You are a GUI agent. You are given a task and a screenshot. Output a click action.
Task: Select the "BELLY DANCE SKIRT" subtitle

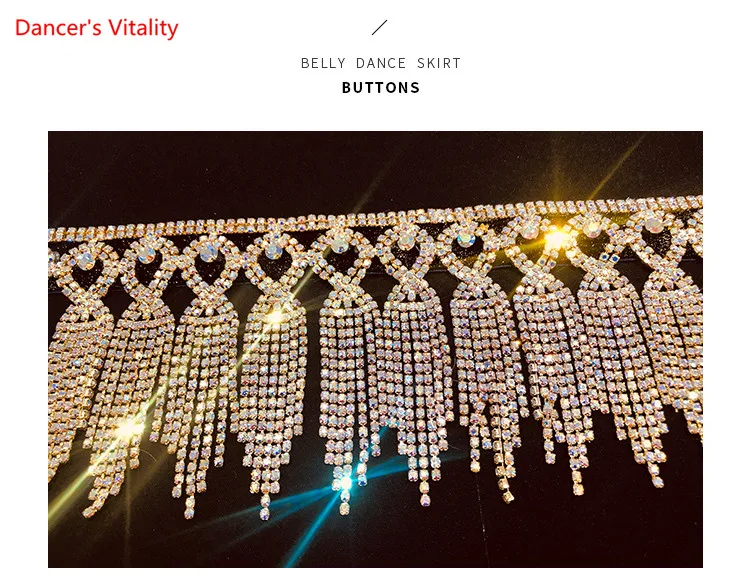point(381,63)
